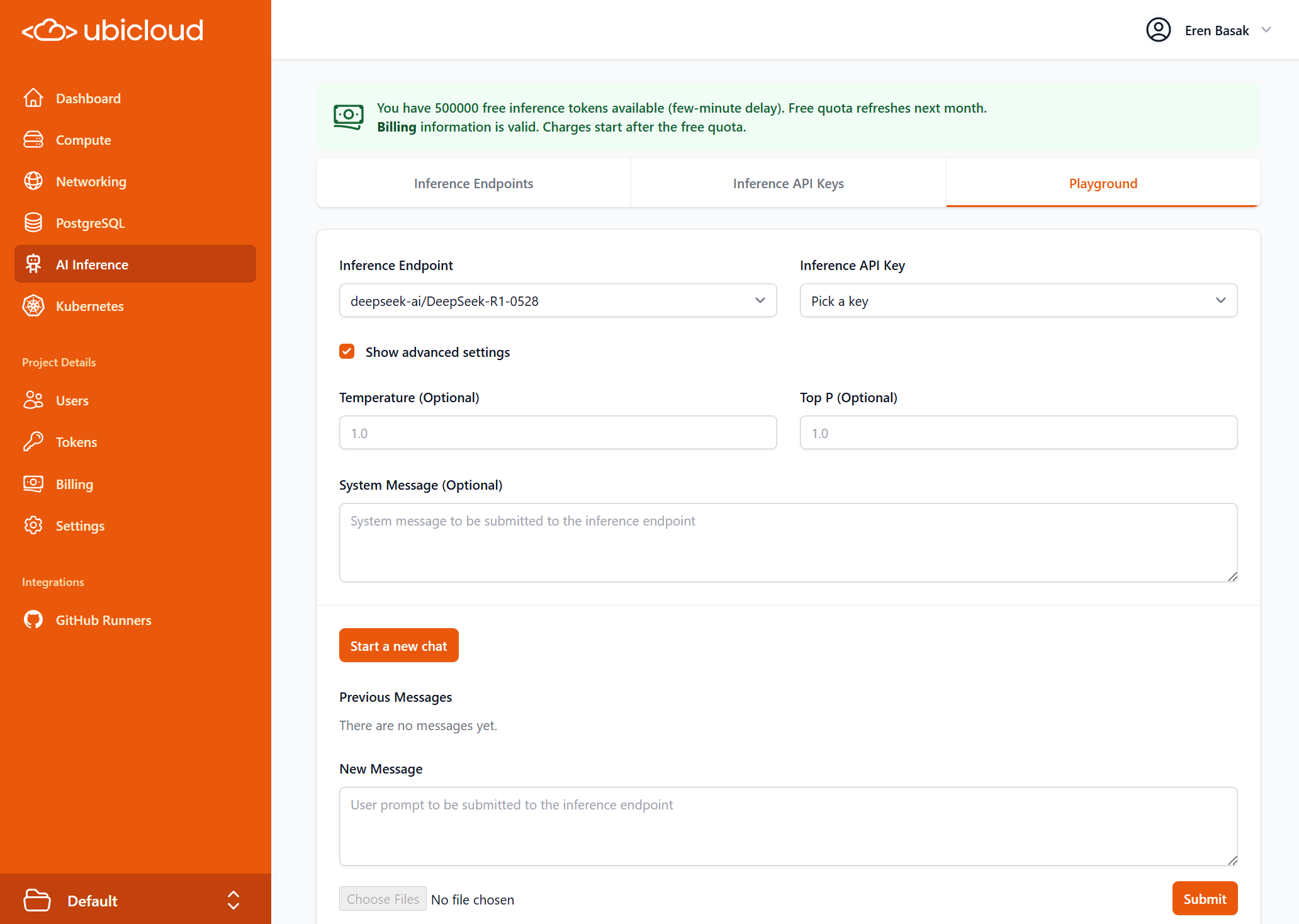Click the Kubernetes wheel icon
Image resolution: width=1299 pixels, height=924 pixels.
tap(33, 306)
